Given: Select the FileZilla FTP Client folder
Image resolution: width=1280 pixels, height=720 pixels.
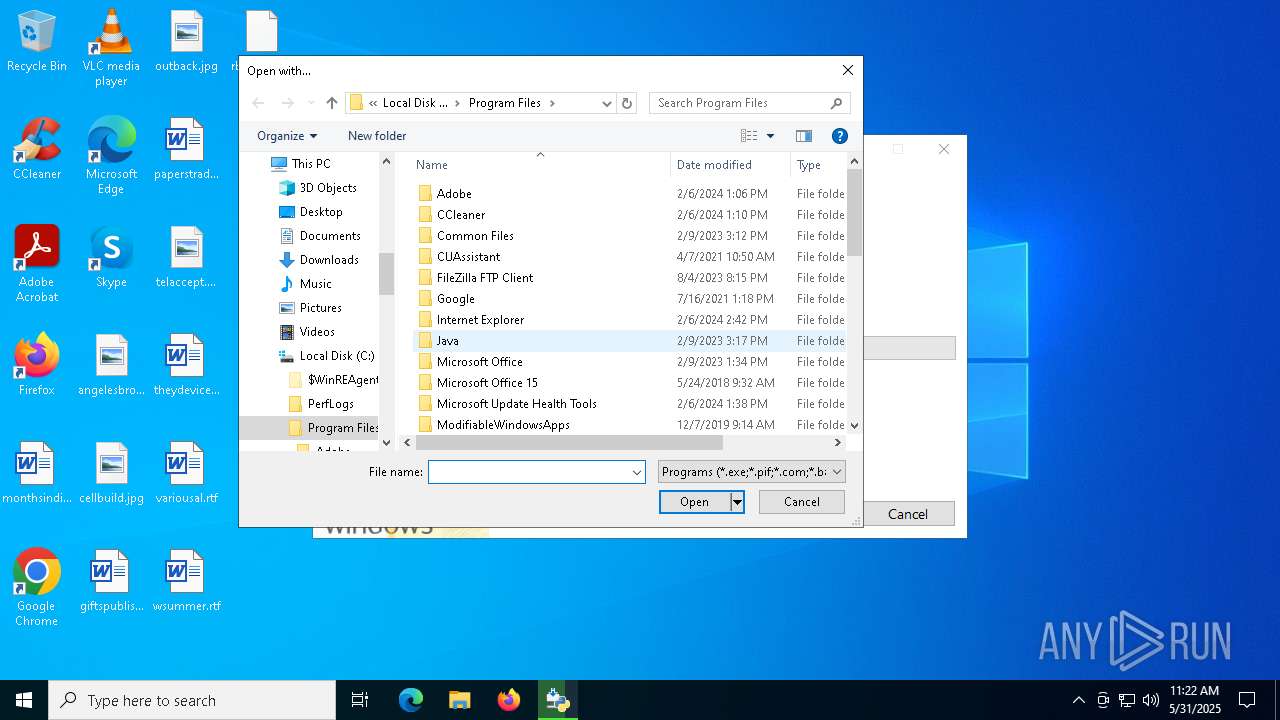Looking at the screenshot, I should (x=630, y=278).
